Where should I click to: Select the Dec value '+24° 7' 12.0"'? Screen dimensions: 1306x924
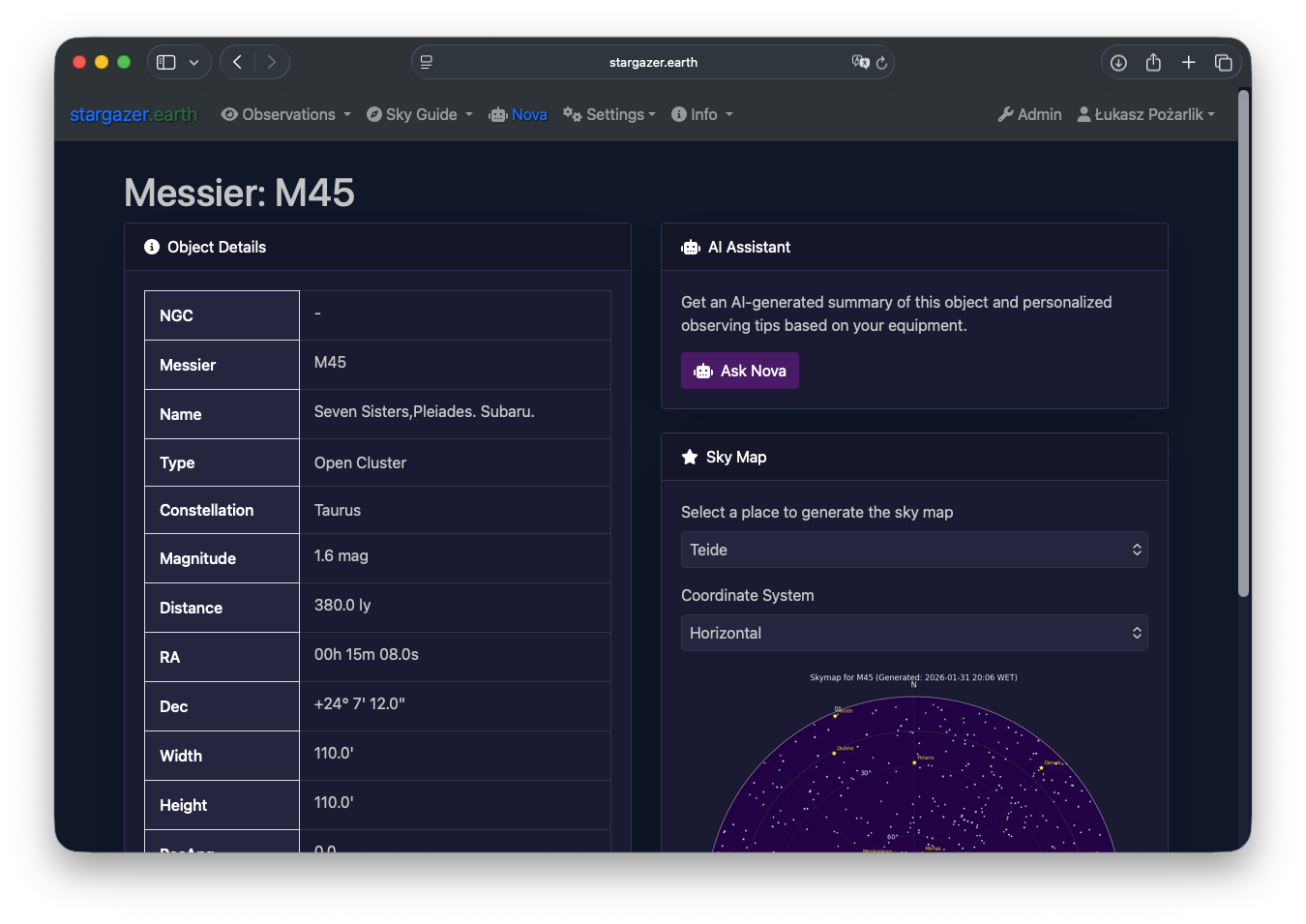coord(360,703)
